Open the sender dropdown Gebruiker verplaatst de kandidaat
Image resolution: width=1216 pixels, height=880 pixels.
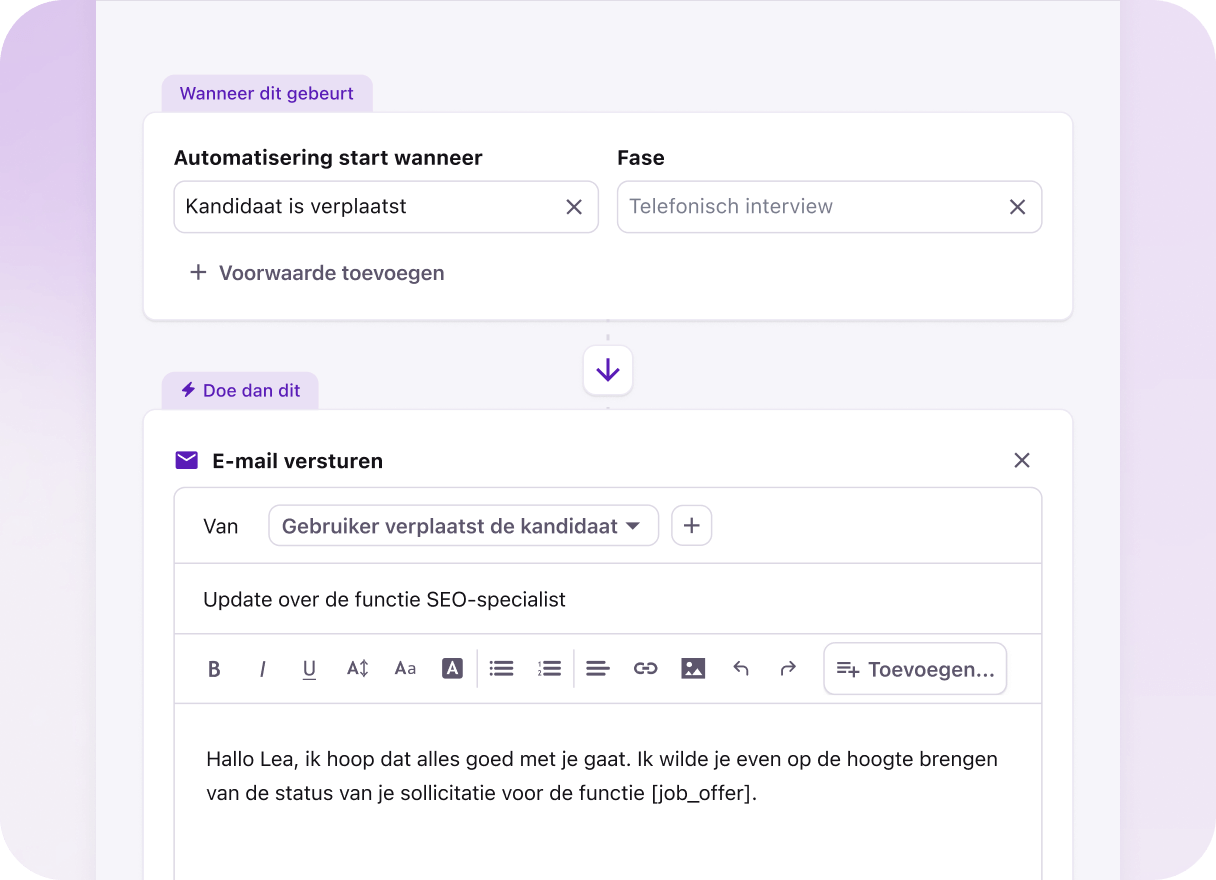pos(463,525)
